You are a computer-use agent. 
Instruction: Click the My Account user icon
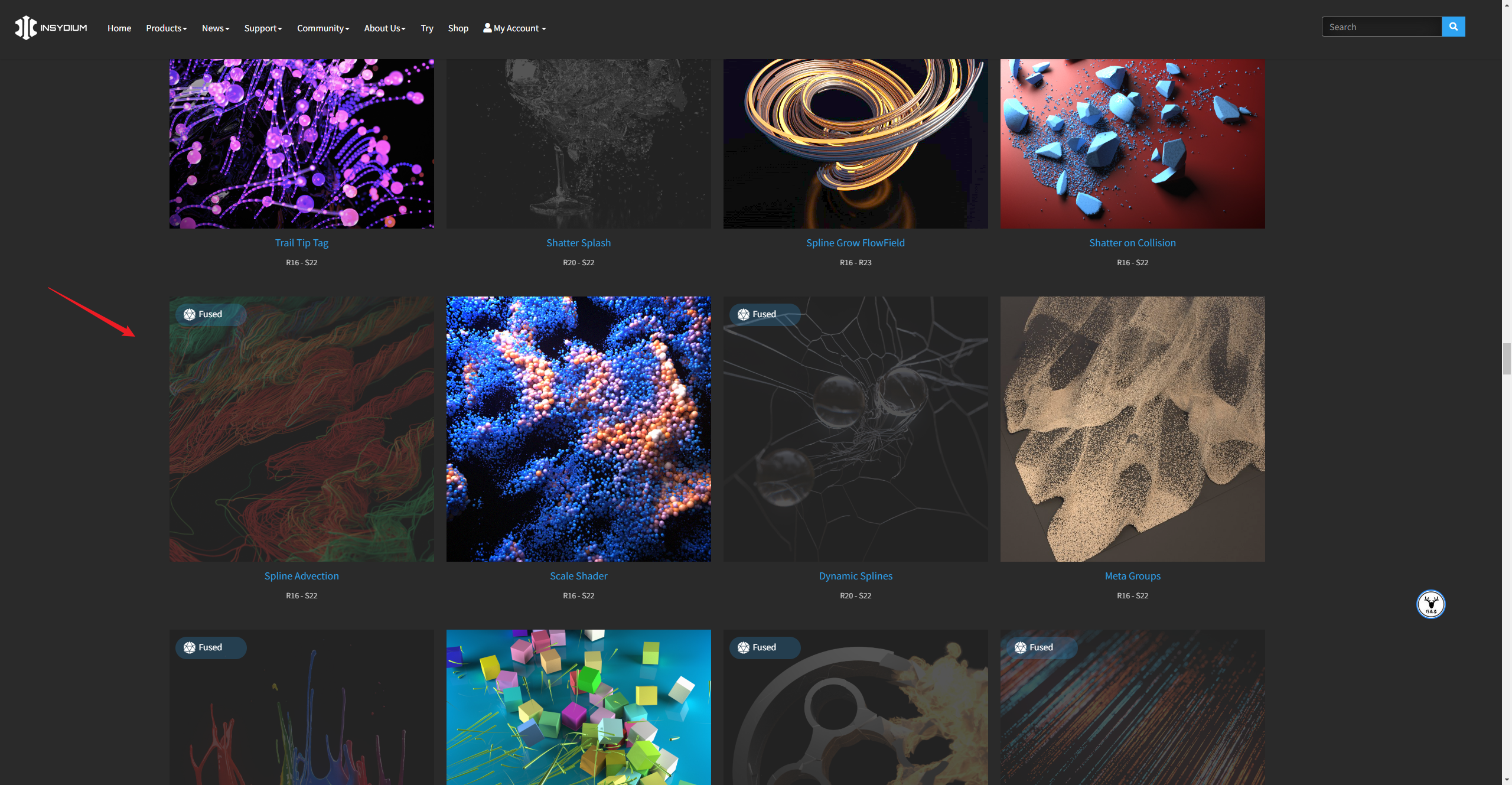(487, 28)
